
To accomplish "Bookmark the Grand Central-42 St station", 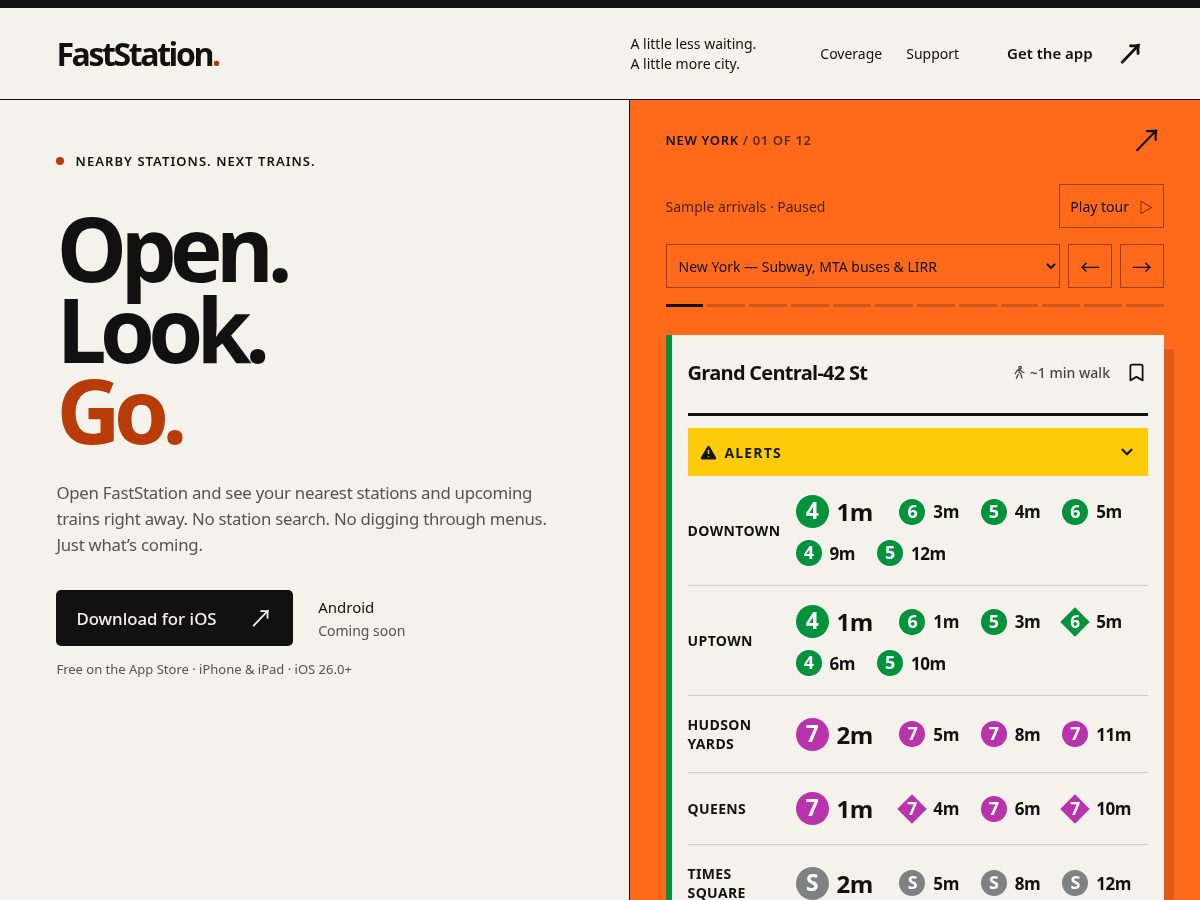I will 1137,372.
